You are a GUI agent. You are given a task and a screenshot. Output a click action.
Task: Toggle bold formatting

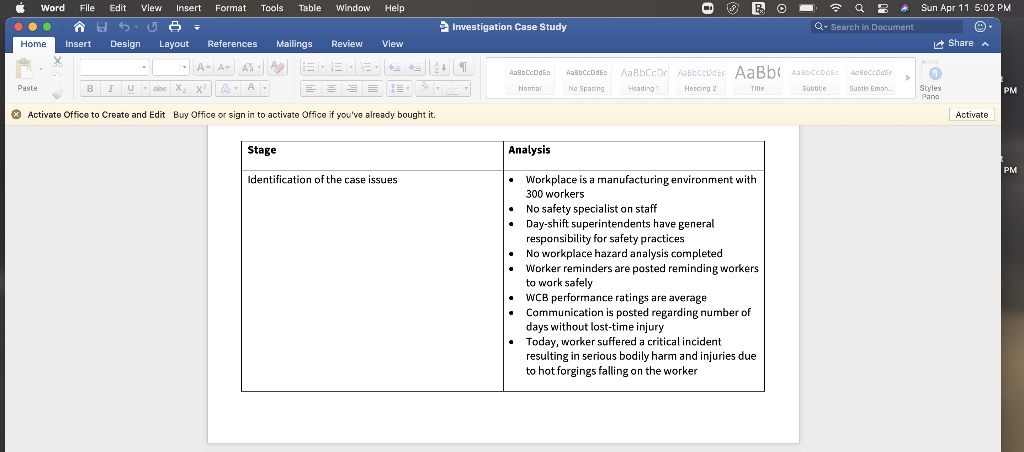(x=90, y=89)
